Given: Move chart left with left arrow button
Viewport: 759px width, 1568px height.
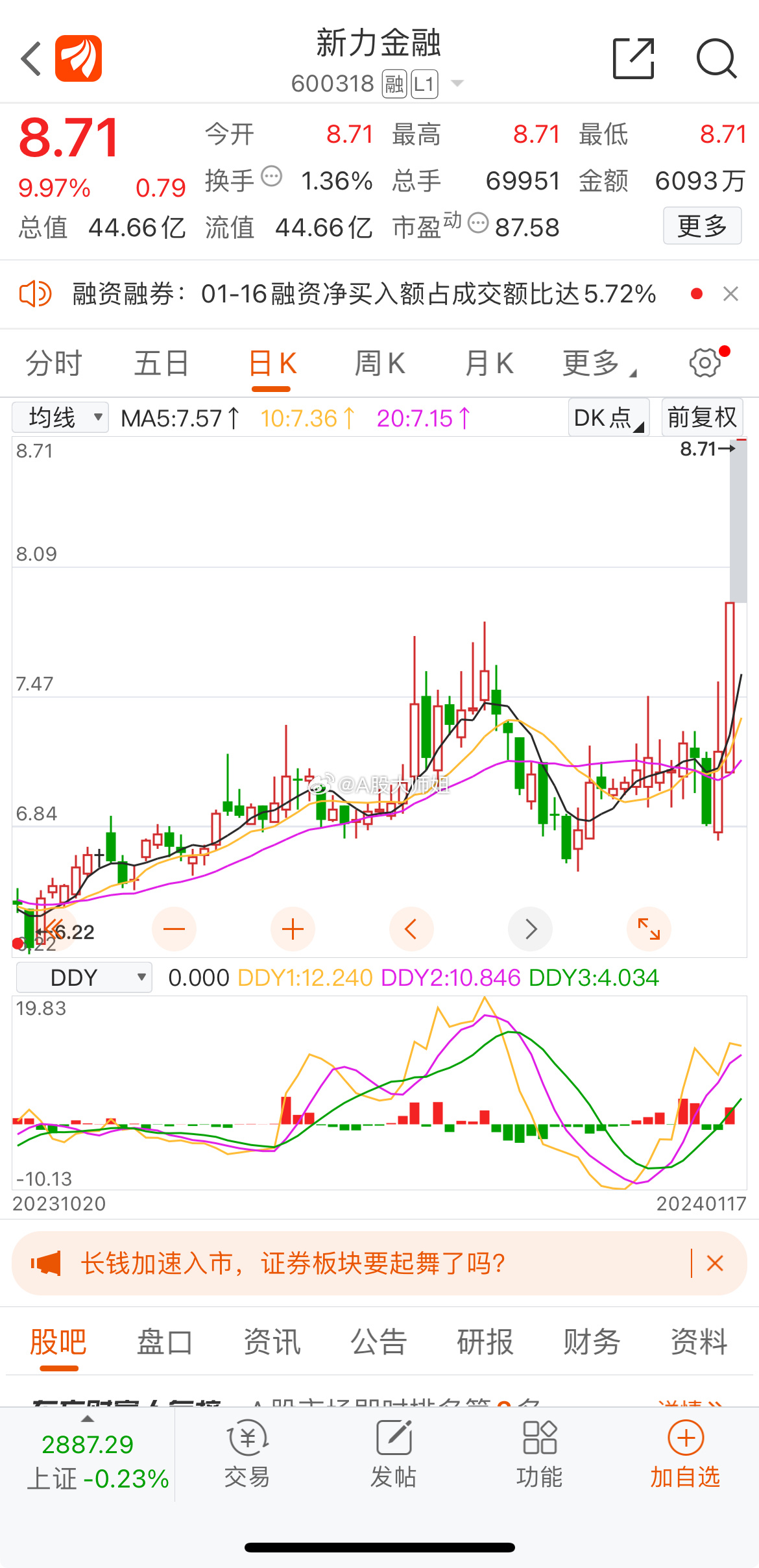Looking at the screenshot, I should (x=411, y=929).
